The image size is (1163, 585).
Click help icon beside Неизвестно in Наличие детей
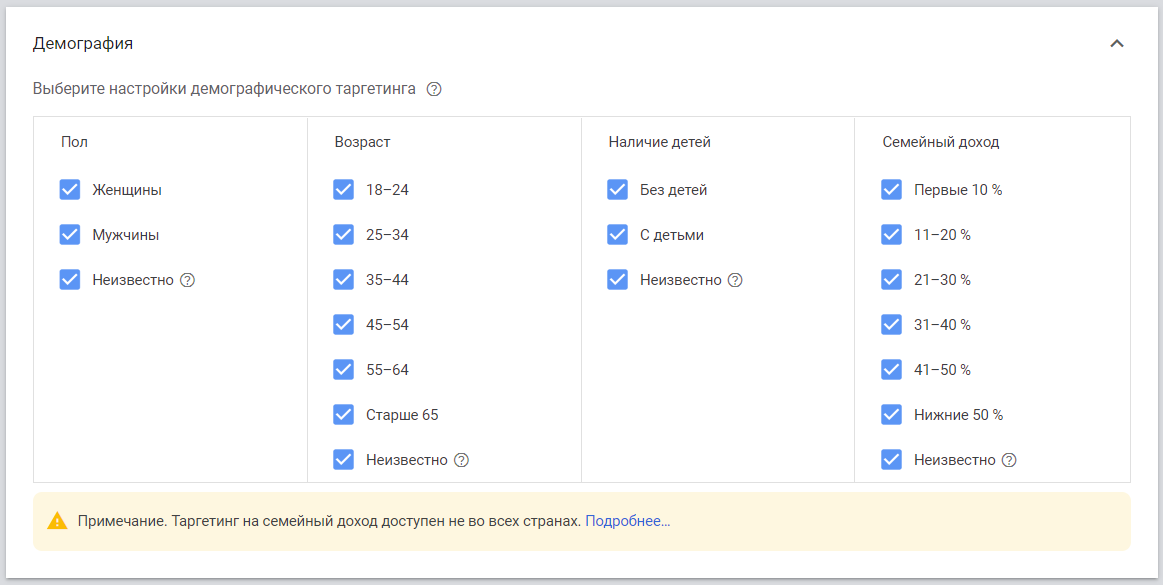pos(735,280)
